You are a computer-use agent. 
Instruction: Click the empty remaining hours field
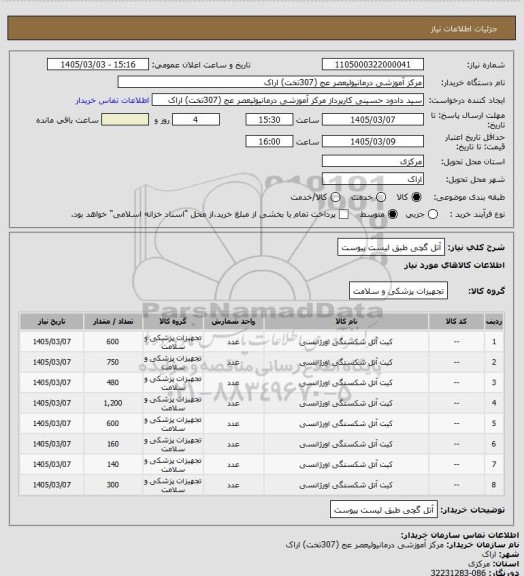125,120
